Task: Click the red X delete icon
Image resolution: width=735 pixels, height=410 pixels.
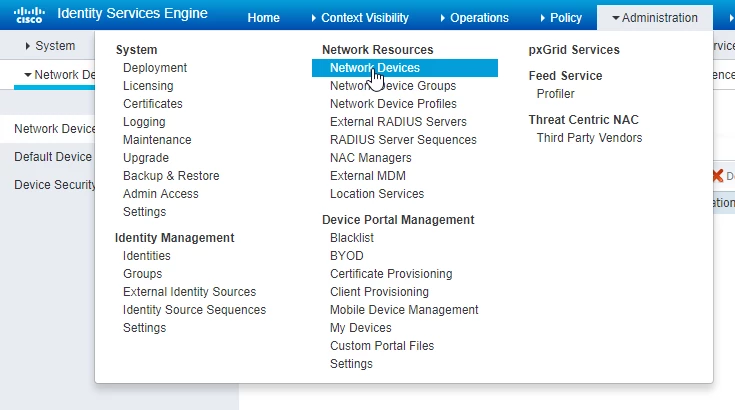Action: (x=717, y=176)
